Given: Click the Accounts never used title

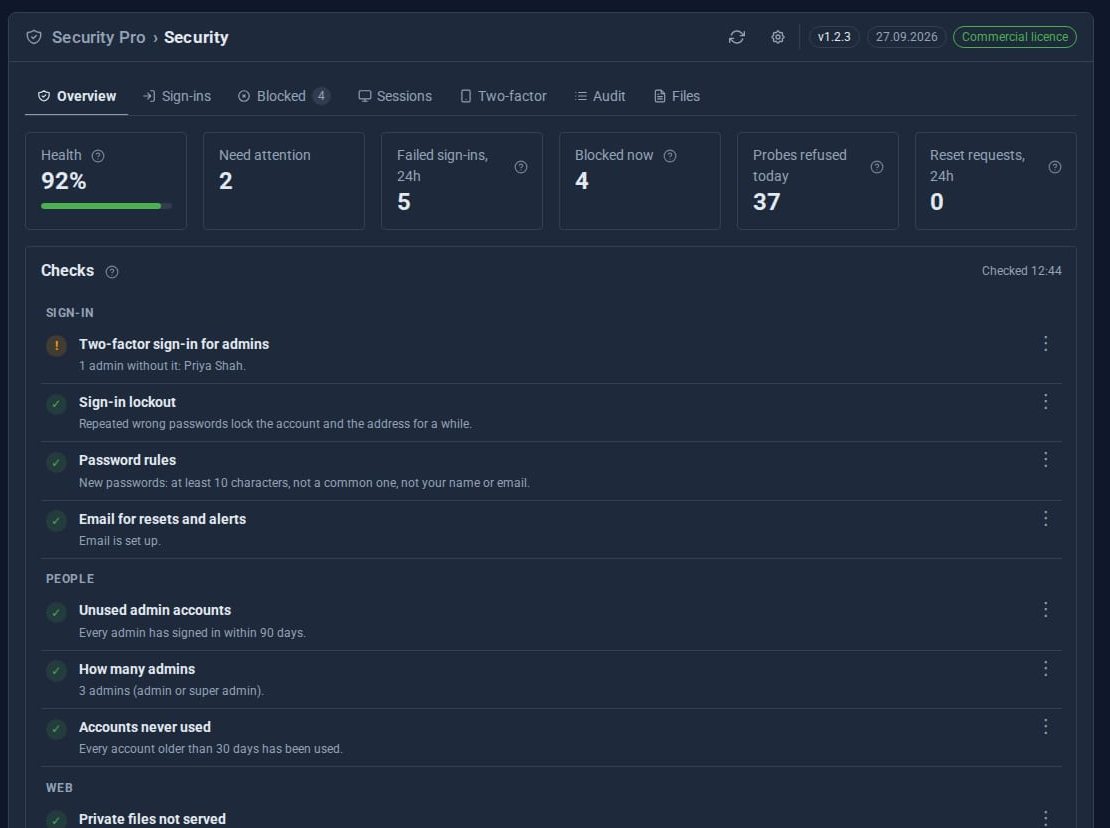Looking at the screenshot, I should point(145,727).
